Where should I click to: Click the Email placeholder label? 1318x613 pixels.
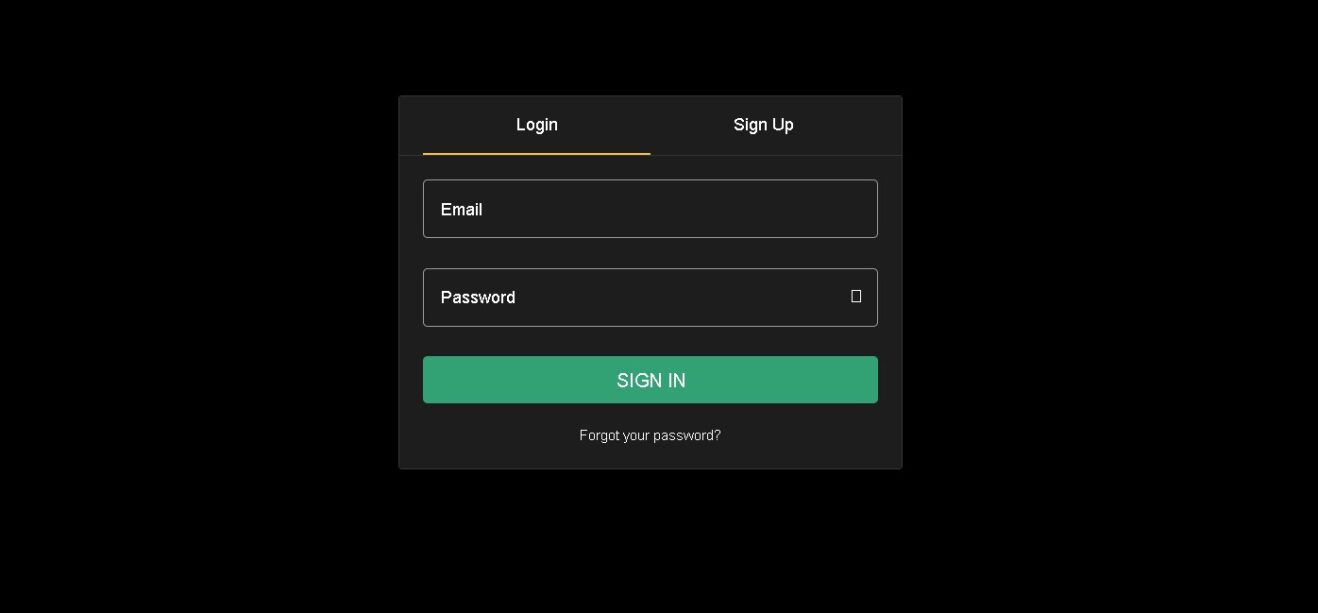click(462, 209)
